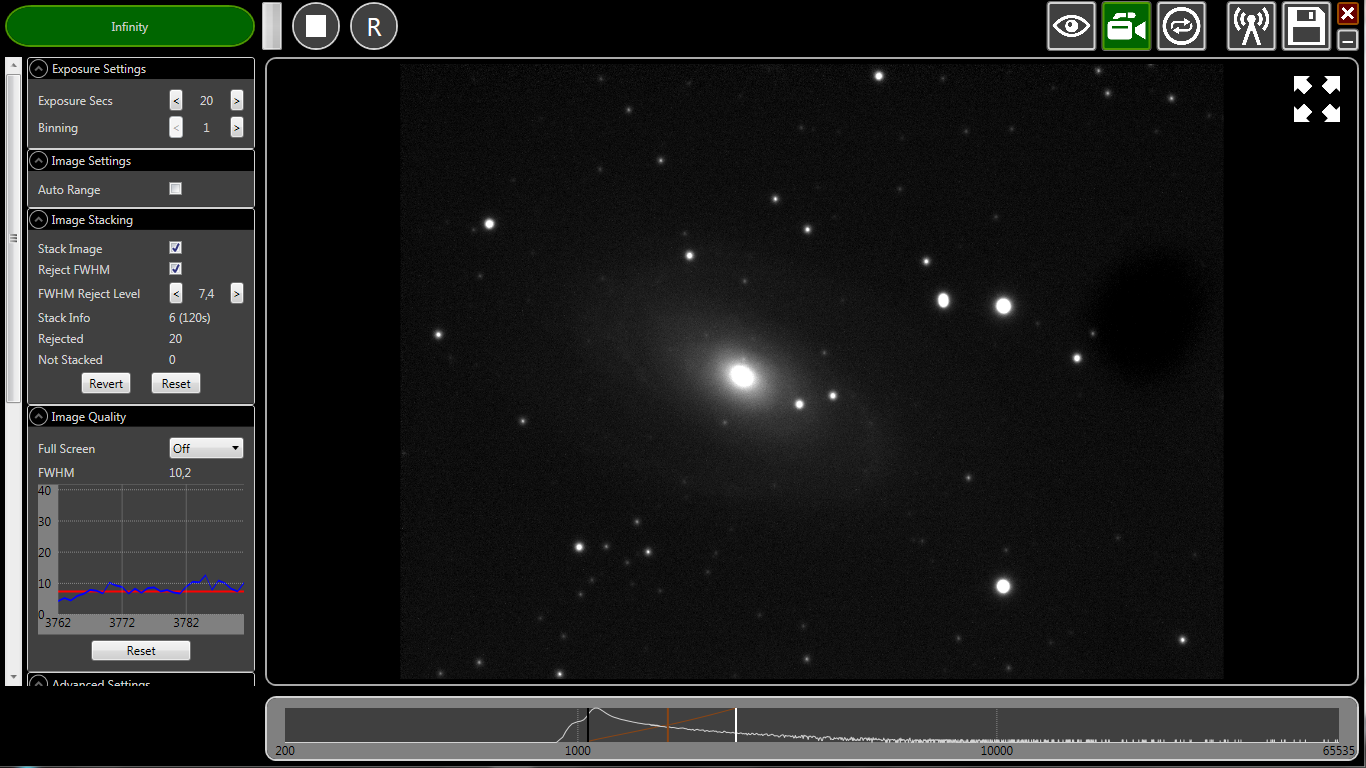Click the graph x-axis label 3772

pyautogui.click(x=122, y=623)
